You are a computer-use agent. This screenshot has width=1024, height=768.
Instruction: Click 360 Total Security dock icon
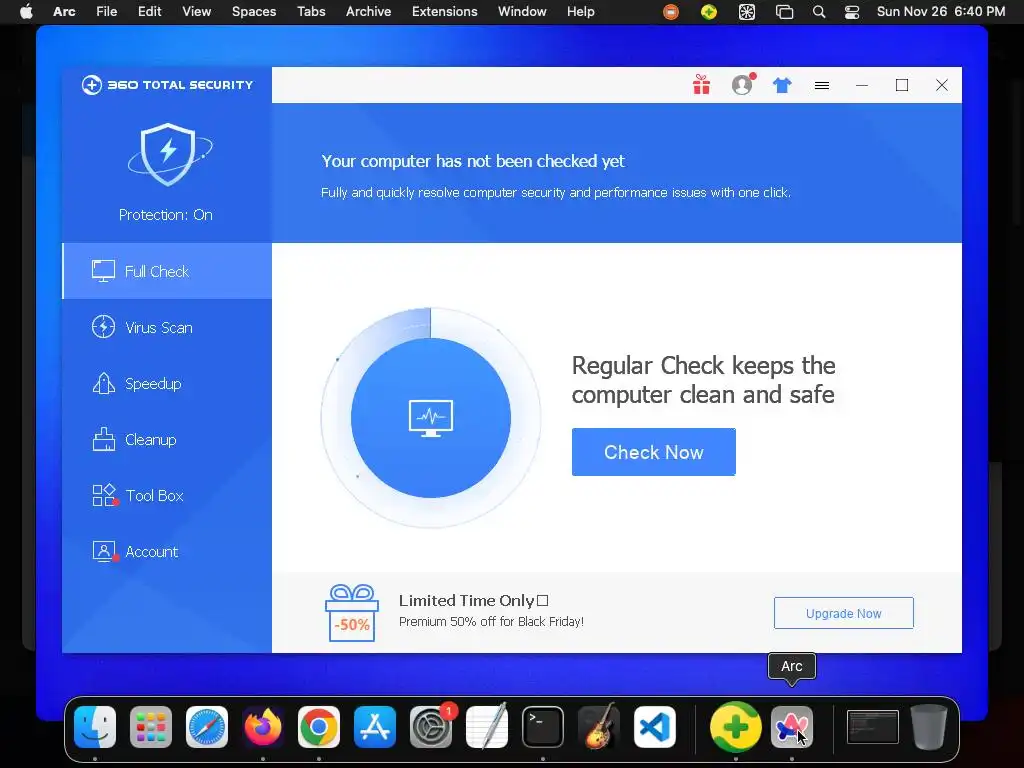(x=735, y=727)
